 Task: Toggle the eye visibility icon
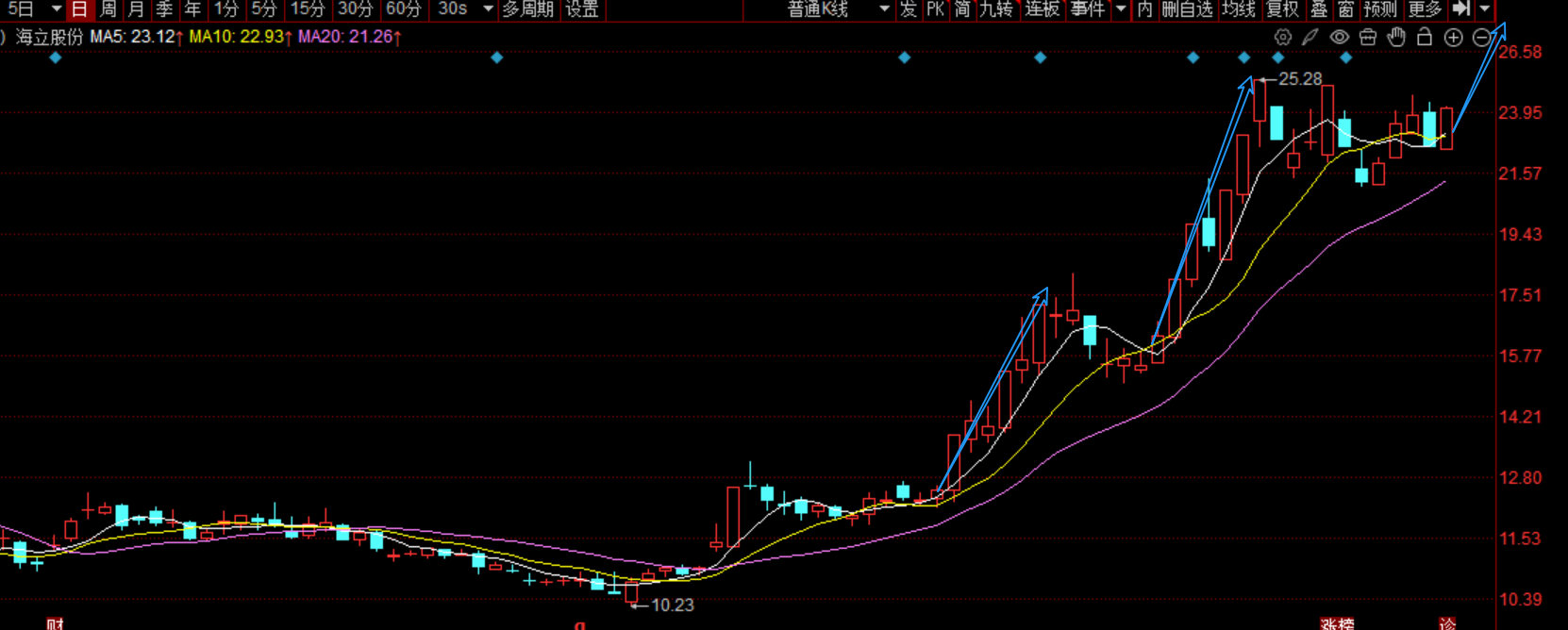[1339, 38]
